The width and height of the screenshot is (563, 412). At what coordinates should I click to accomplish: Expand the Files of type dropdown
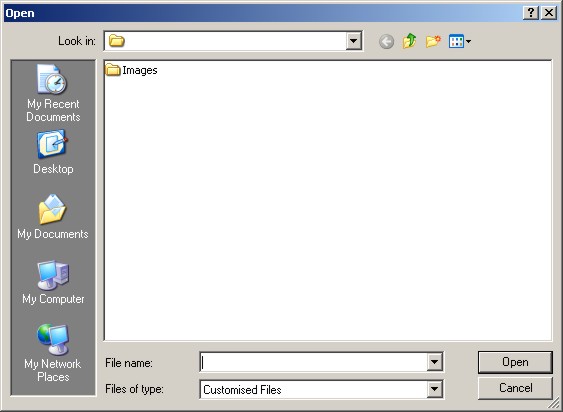pyautogui.click(x=434, y=389)
